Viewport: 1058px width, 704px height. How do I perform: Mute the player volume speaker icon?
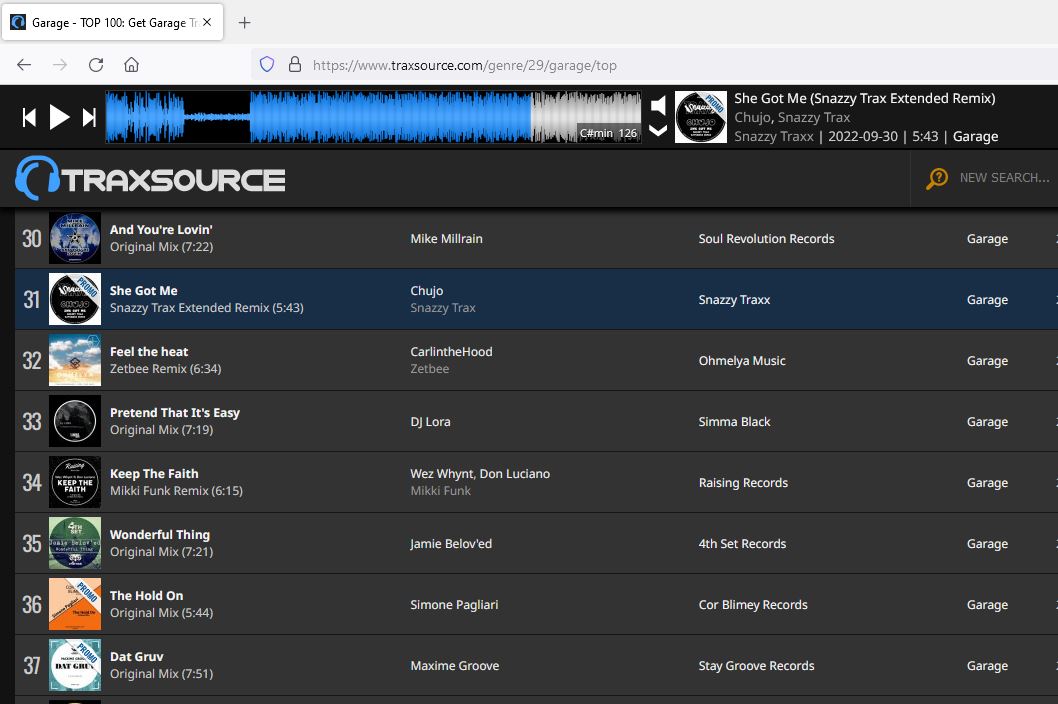point(659,105)
